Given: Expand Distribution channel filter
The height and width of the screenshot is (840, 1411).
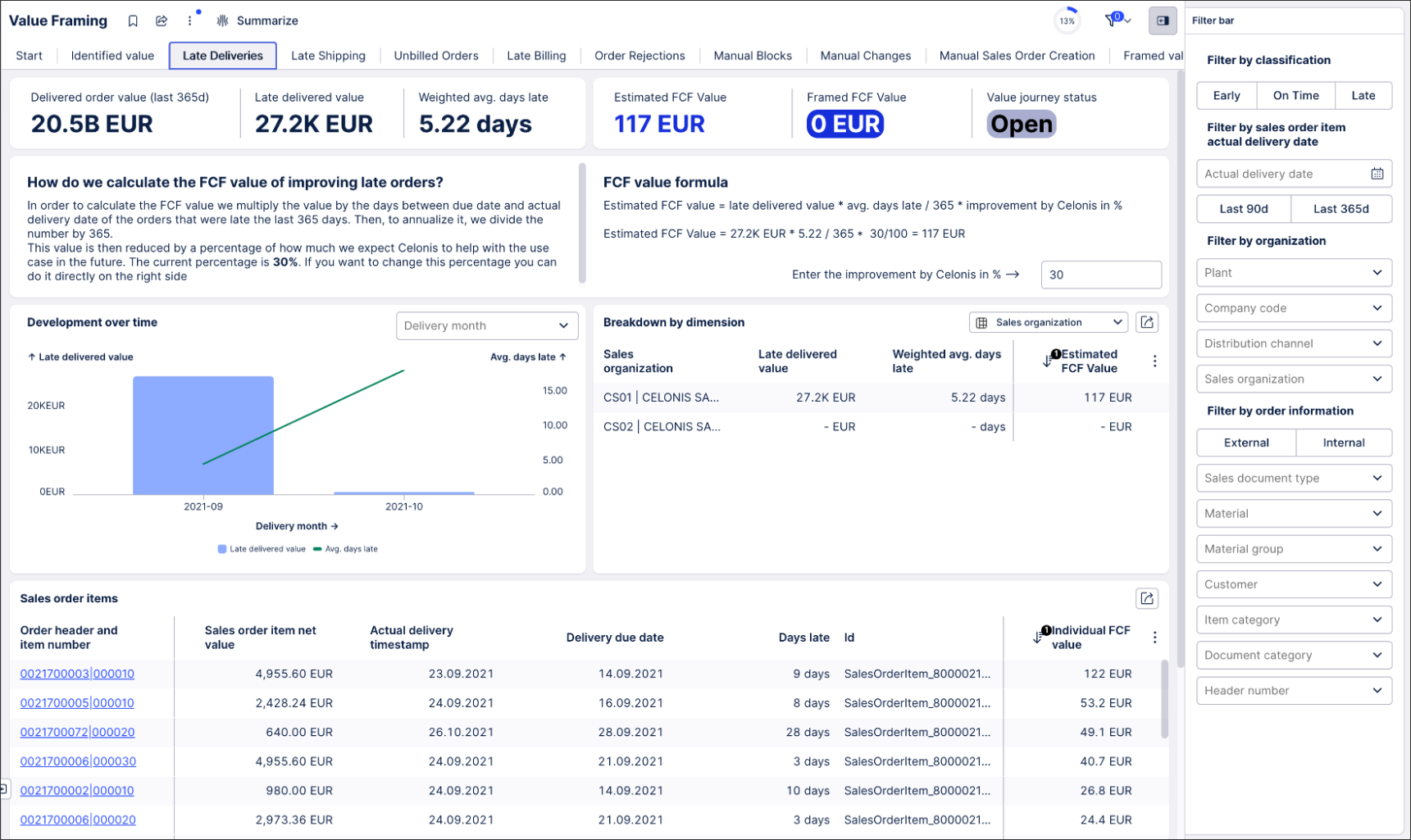Looking at the screenshot, I should click(x=1294, y=343).
